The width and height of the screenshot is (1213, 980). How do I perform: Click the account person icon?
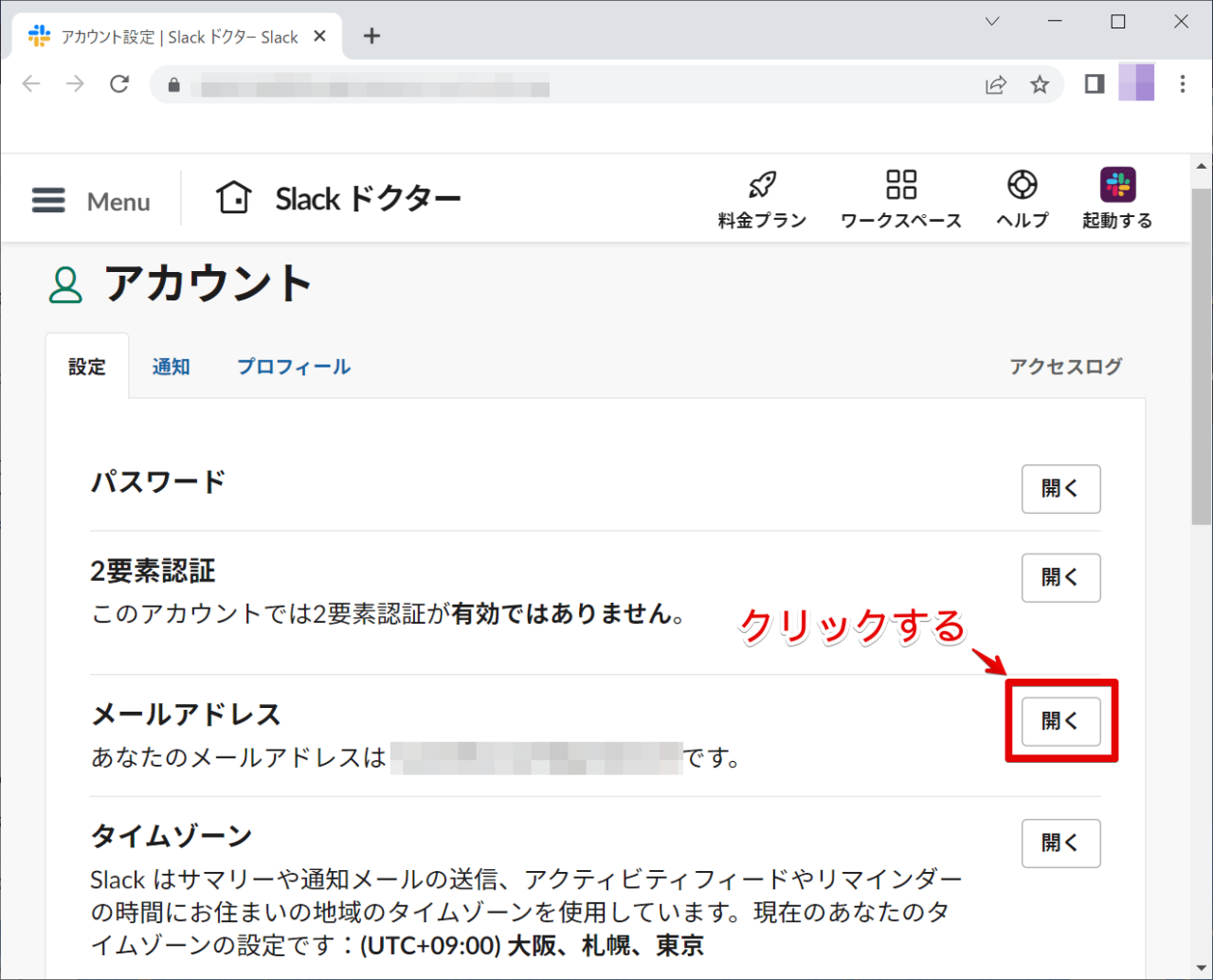click(65, 284)
